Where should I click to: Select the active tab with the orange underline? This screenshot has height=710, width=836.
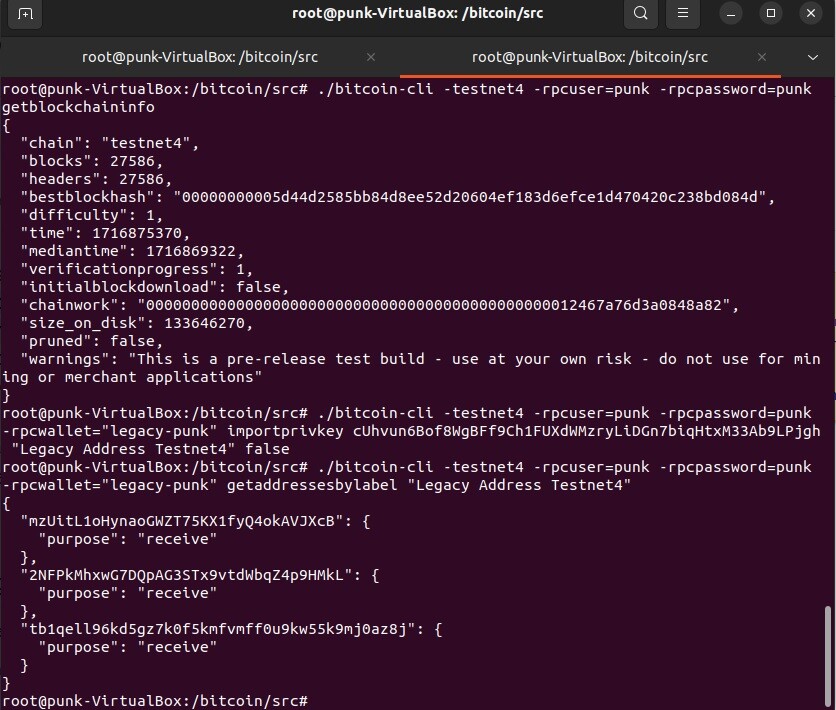[590, 57]
